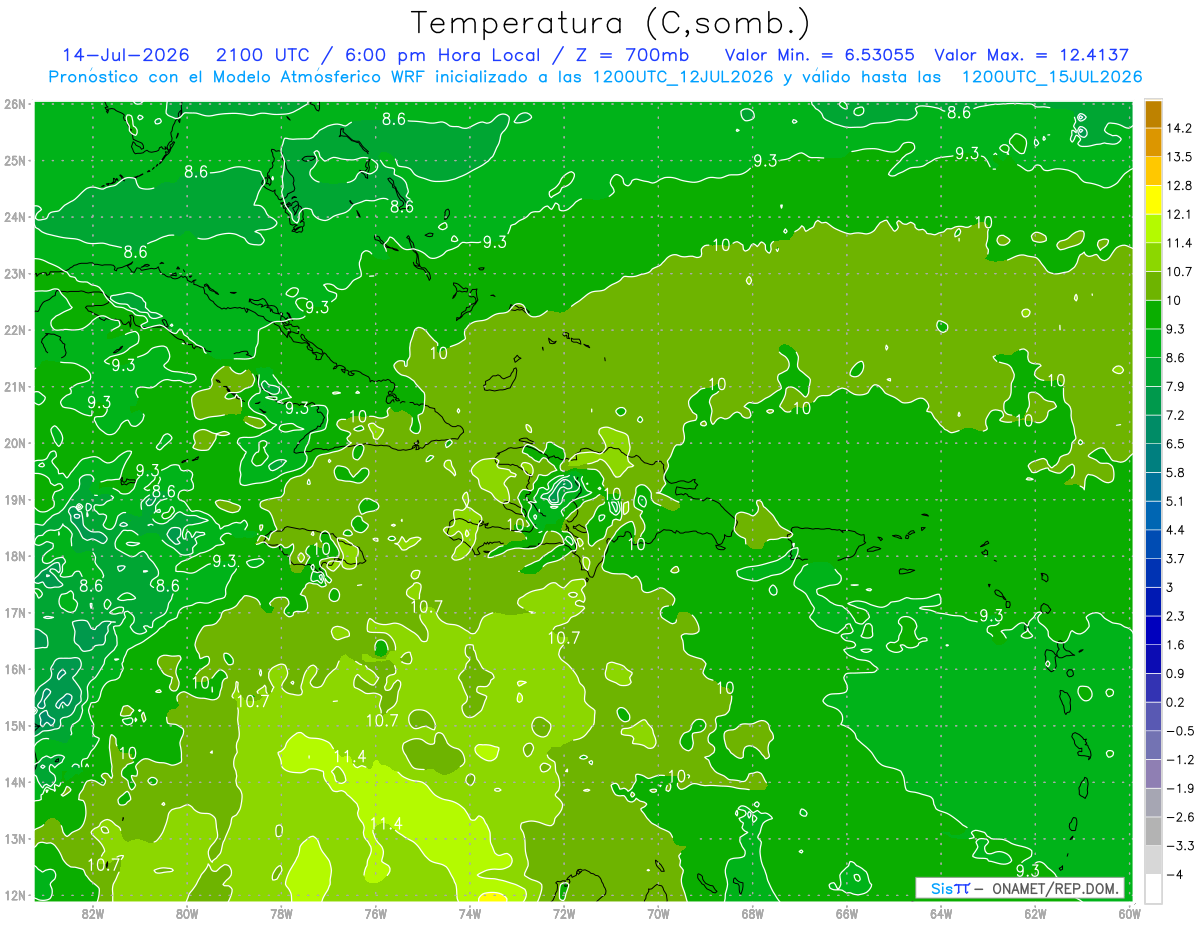
Task: Click latitude axis label '16N'
Action: pos(14,669)
